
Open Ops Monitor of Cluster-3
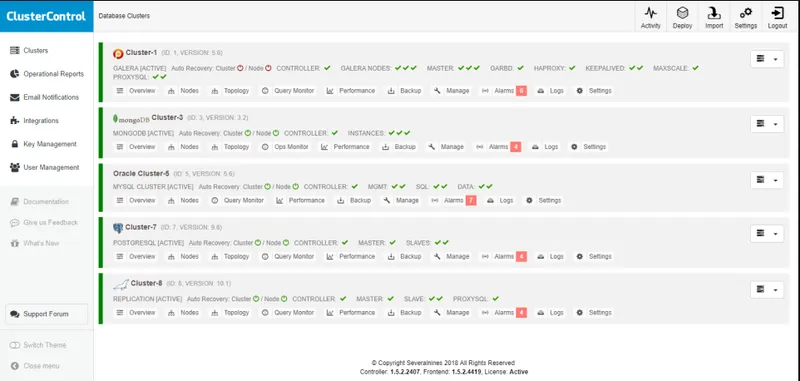point(285,147)
